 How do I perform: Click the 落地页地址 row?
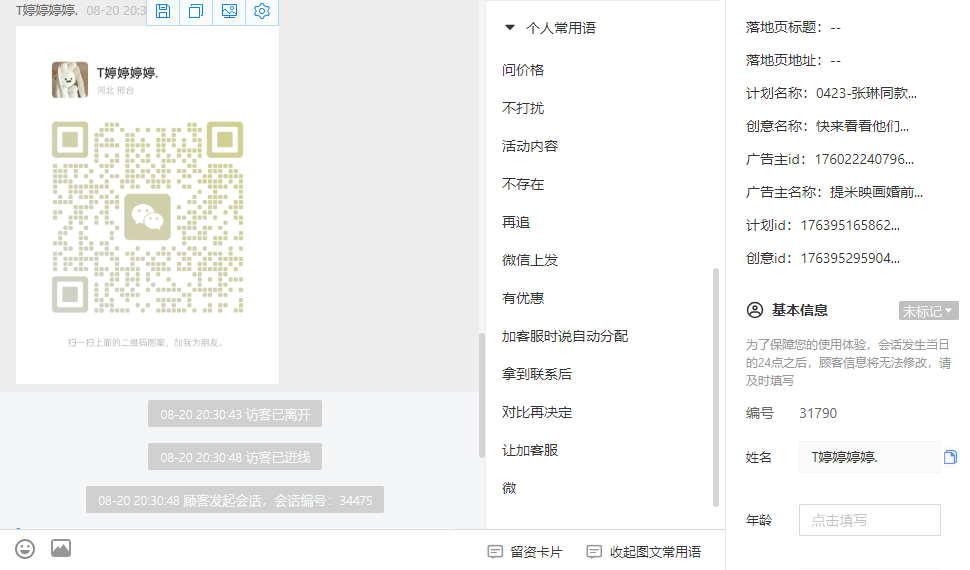(x=793, y=61)
